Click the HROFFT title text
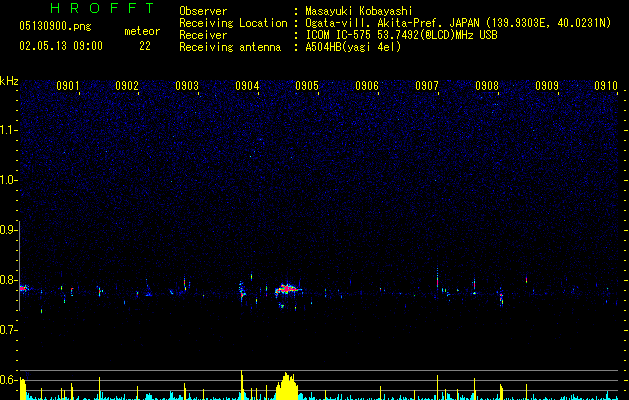 [x=103, y=8]
